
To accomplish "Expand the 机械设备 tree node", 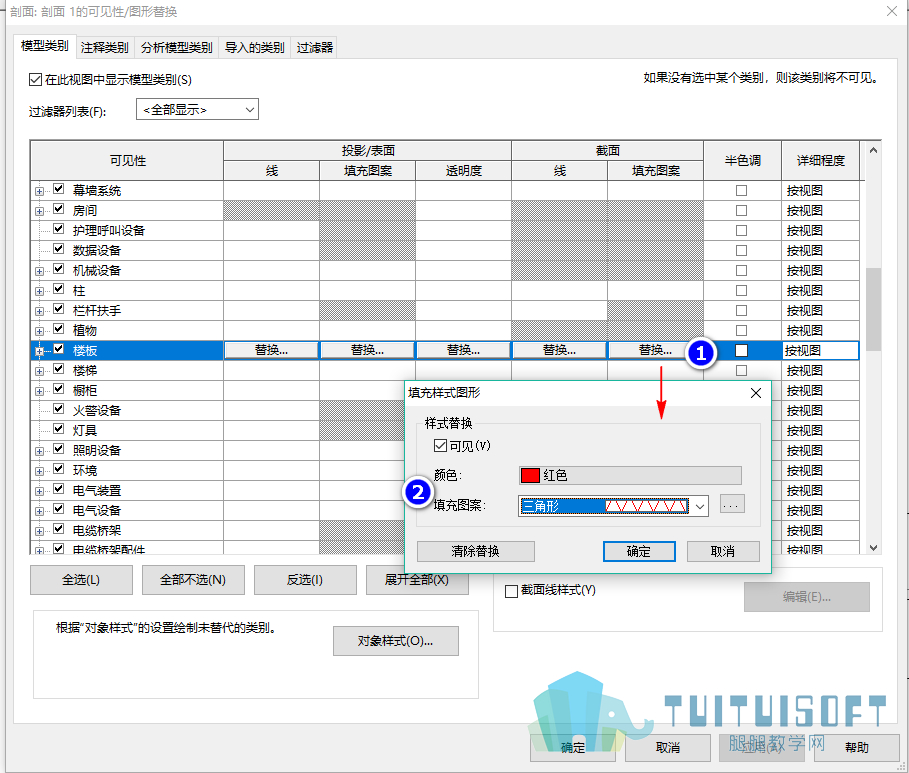I will (39, 271).
